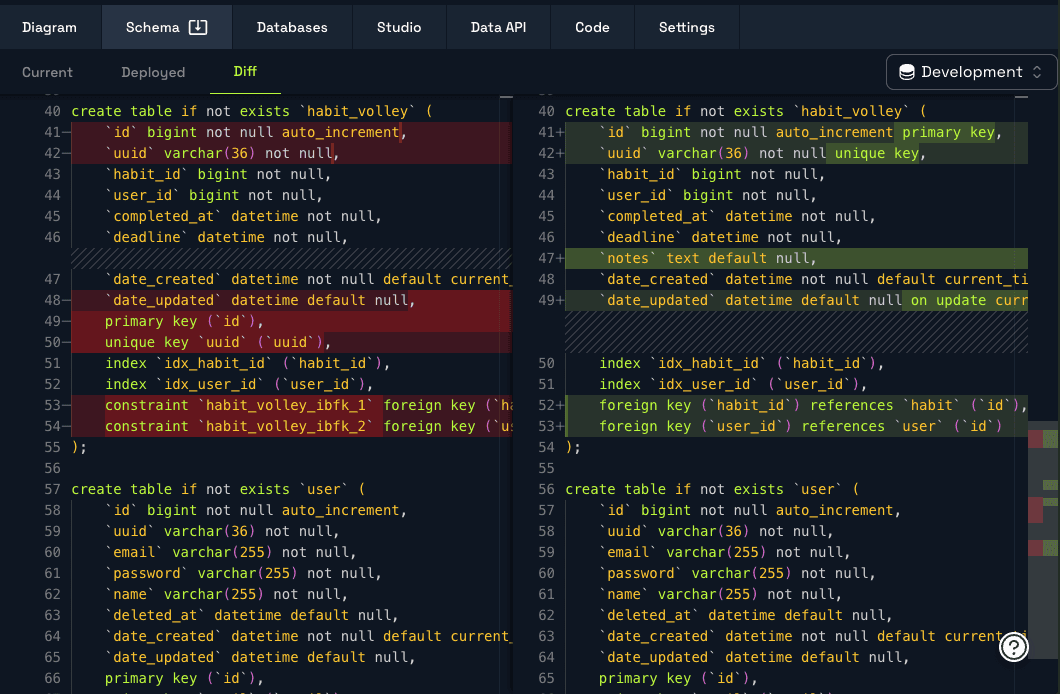Click right pane 'unique key' addition on line 42
The image size is (1060, 694).
pyautogui.click(x=877, y=153)
